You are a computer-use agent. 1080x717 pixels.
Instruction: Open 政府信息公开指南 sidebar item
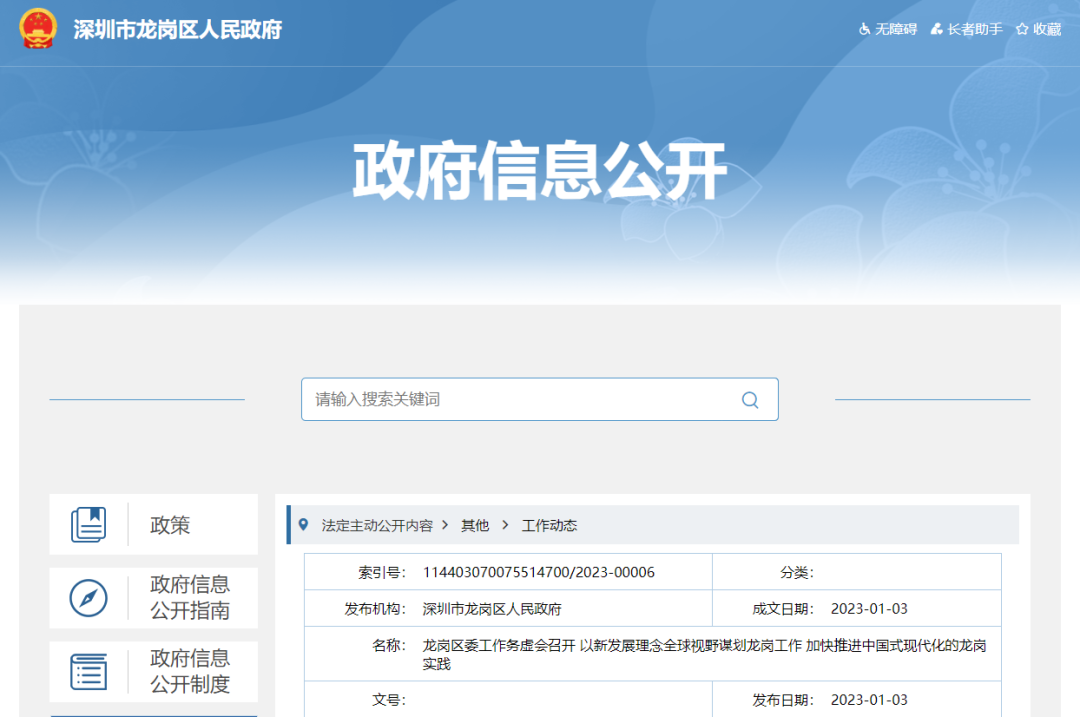point(154,598)
